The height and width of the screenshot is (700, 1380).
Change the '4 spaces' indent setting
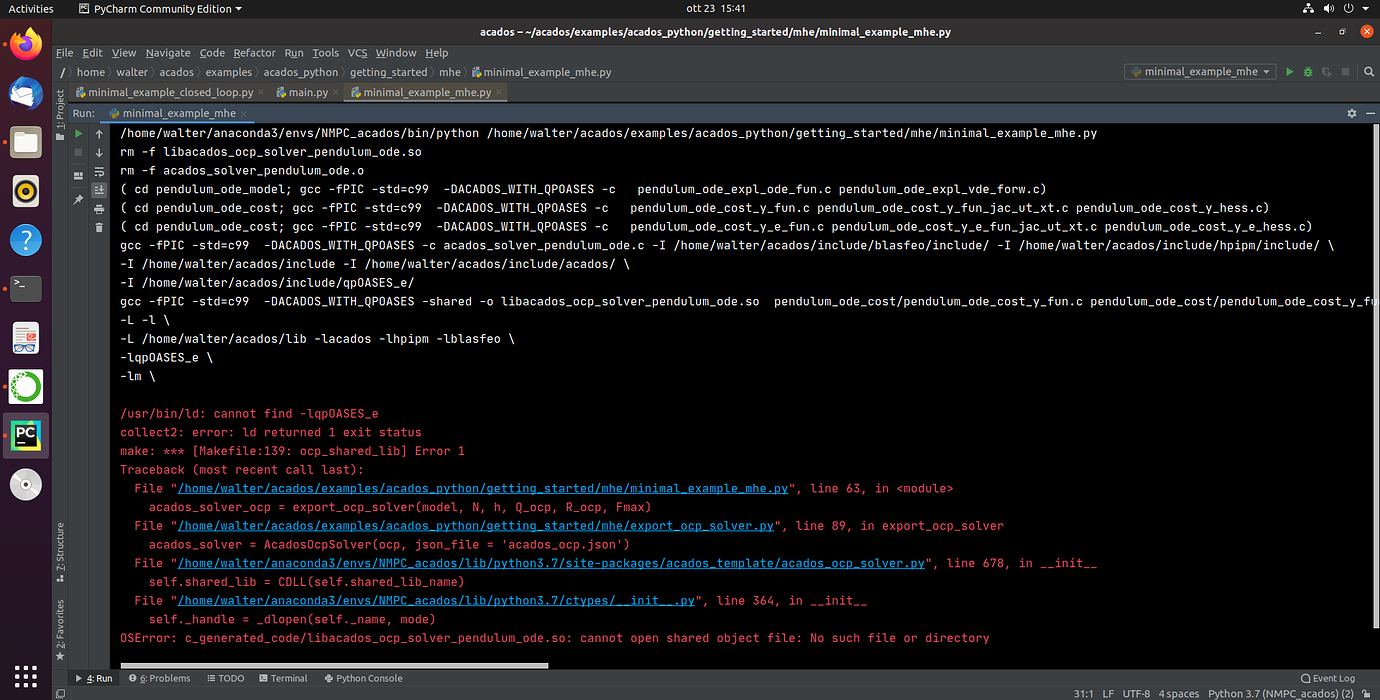(x=1179, y=693)
